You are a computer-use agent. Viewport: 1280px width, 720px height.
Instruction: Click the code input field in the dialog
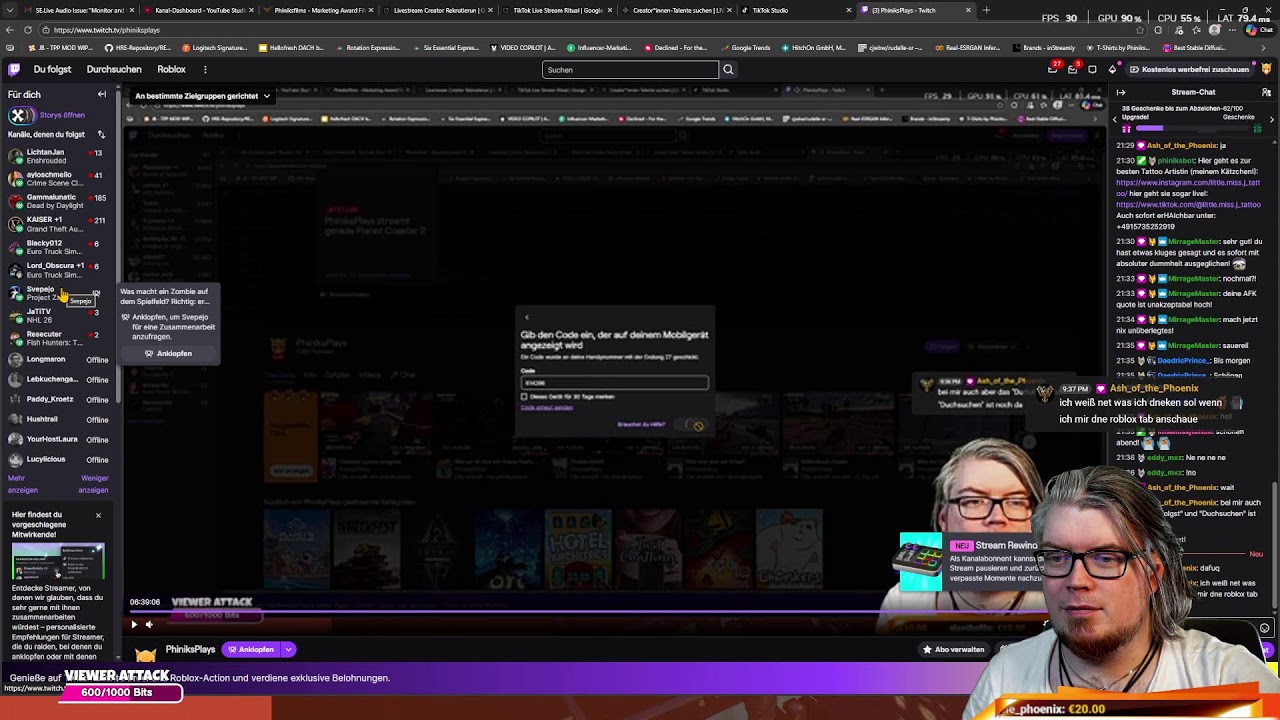click(x=615, y=382)
